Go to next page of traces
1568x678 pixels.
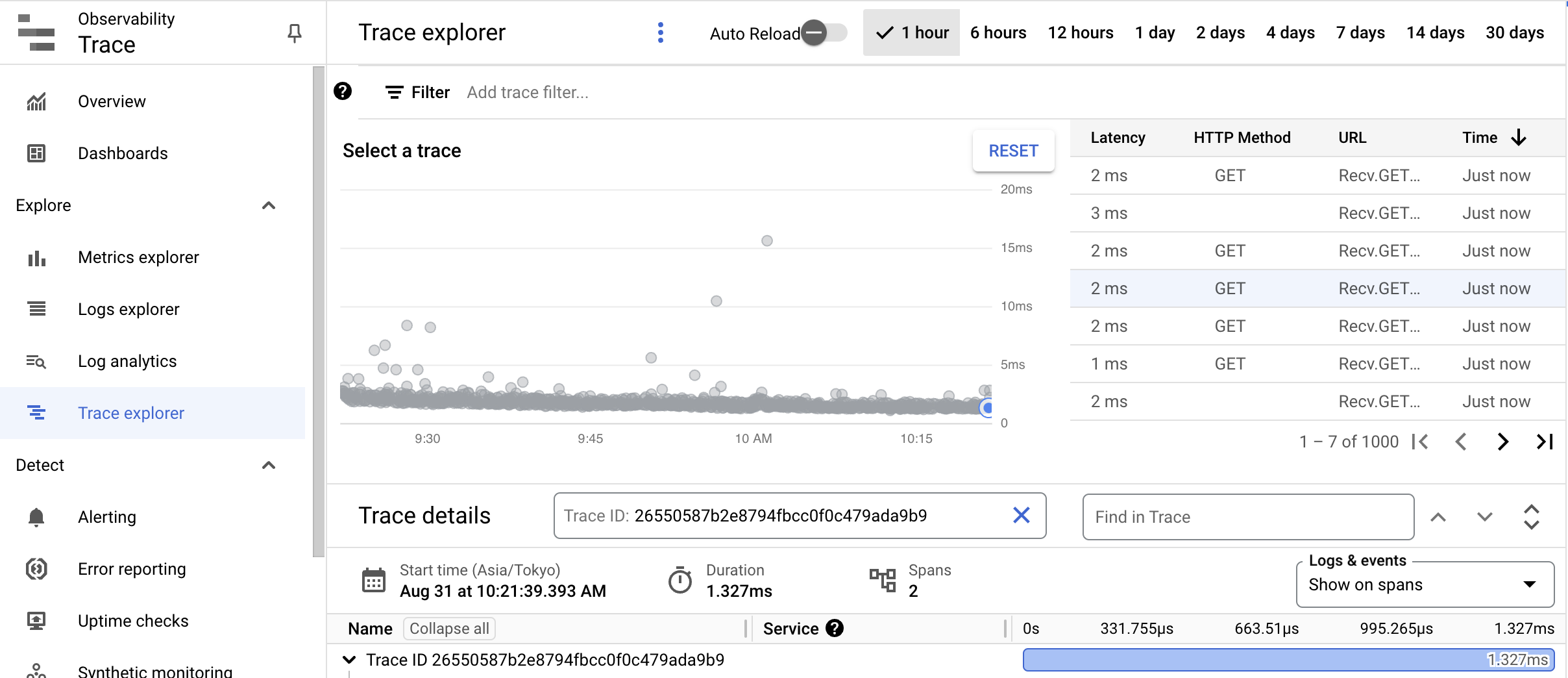[x=1502, y=442]
